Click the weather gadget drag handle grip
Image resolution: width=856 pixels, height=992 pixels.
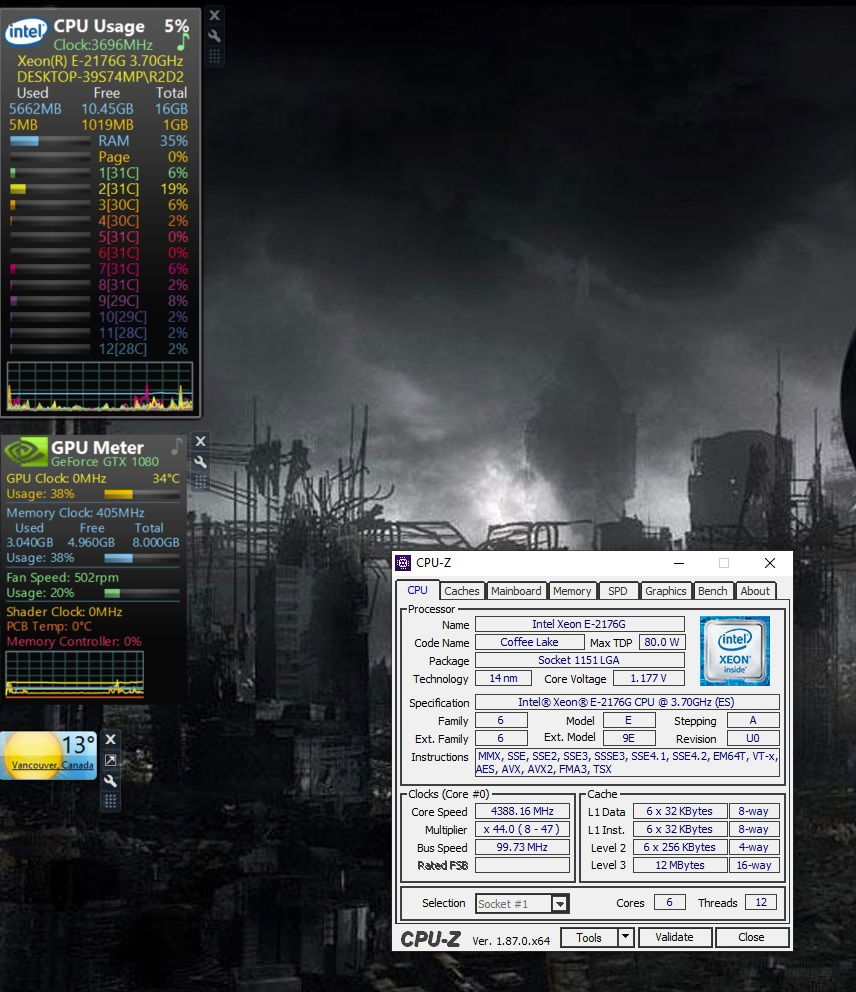pyautogui.click(x=111, y=801)
